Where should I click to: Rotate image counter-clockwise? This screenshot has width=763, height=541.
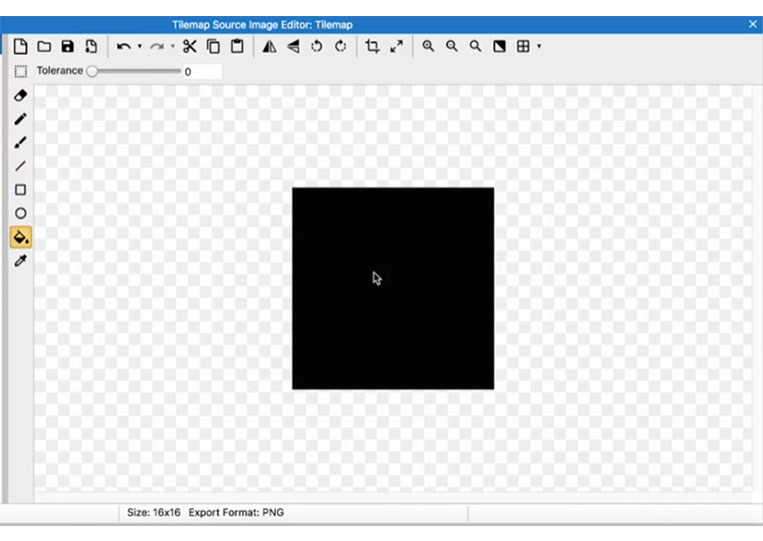click(317, 46)
